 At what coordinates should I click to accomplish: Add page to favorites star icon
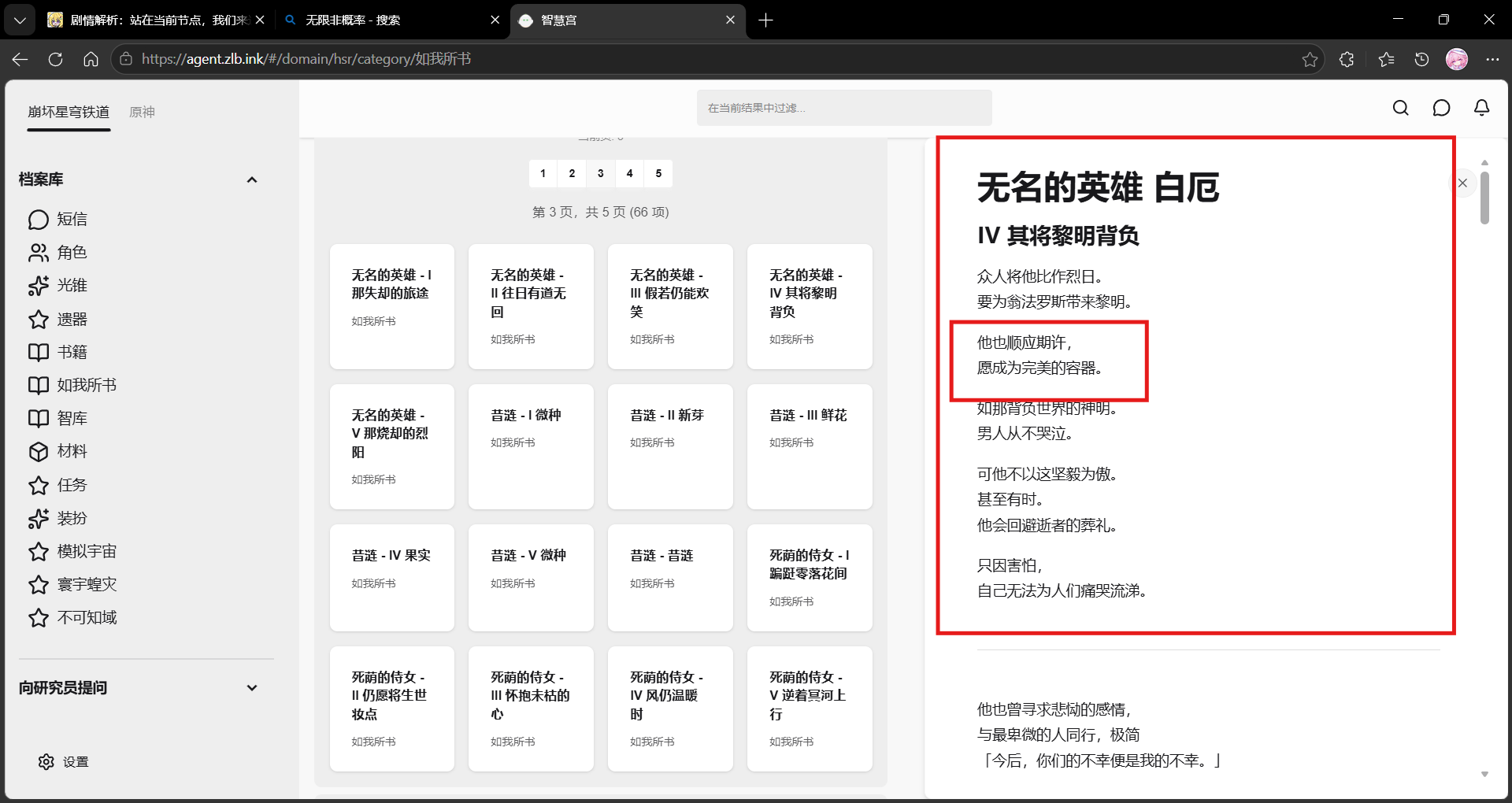pyautogui.click(x=1310, y=59)
